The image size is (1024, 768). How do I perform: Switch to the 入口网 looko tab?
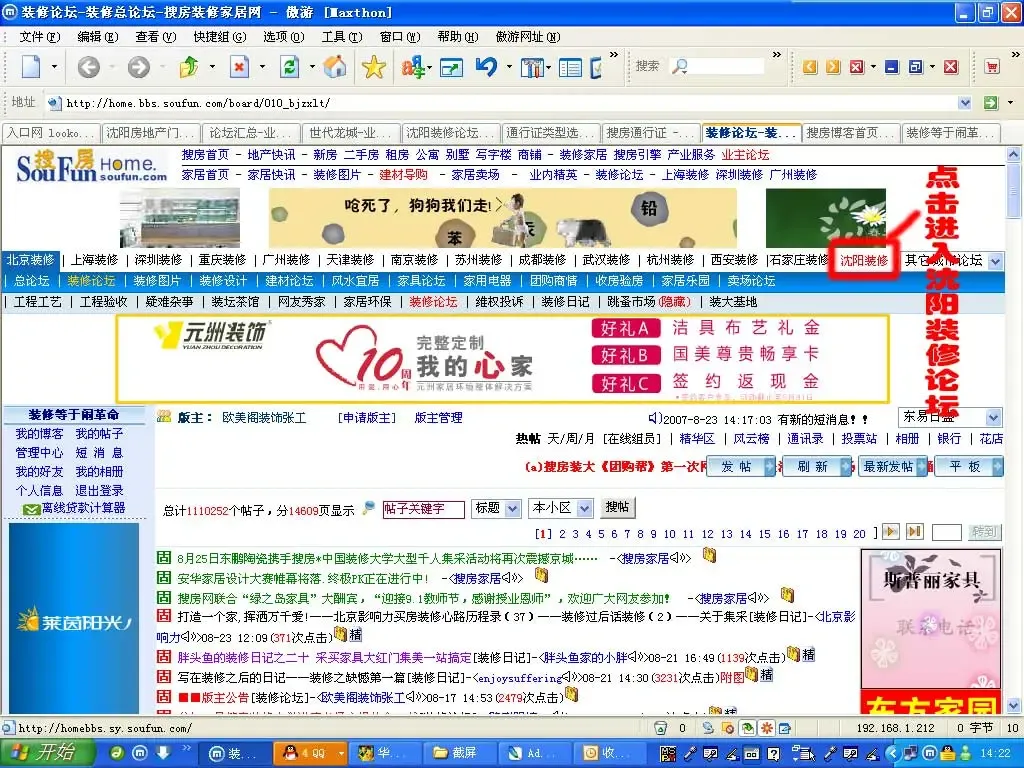[52, 133]
